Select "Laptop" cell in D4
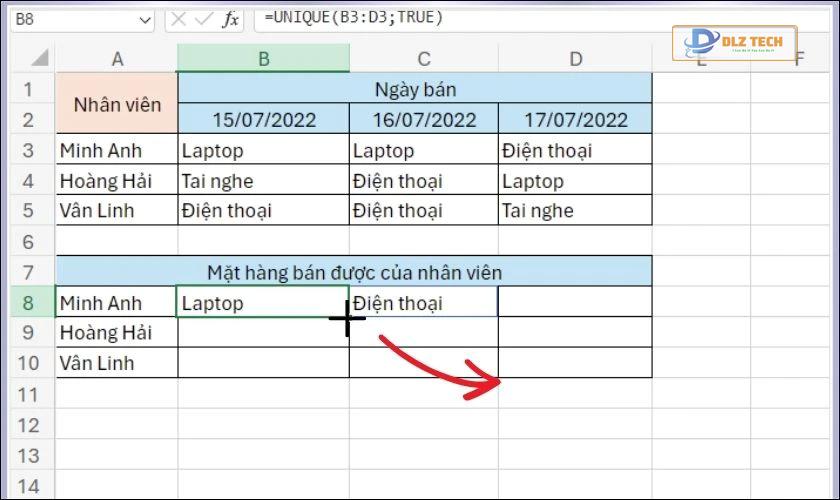 tap(575, 180)
